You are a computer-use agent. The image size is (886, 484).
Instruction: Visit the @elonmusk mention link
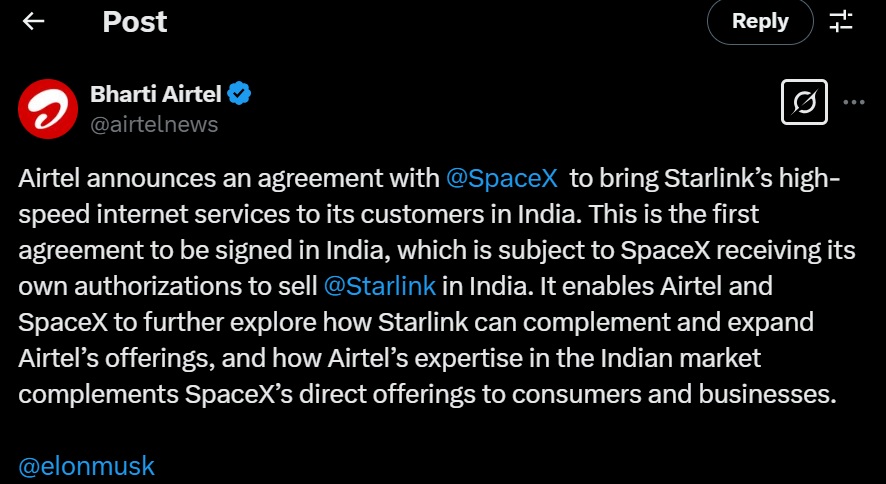click(x=87, y=466)
